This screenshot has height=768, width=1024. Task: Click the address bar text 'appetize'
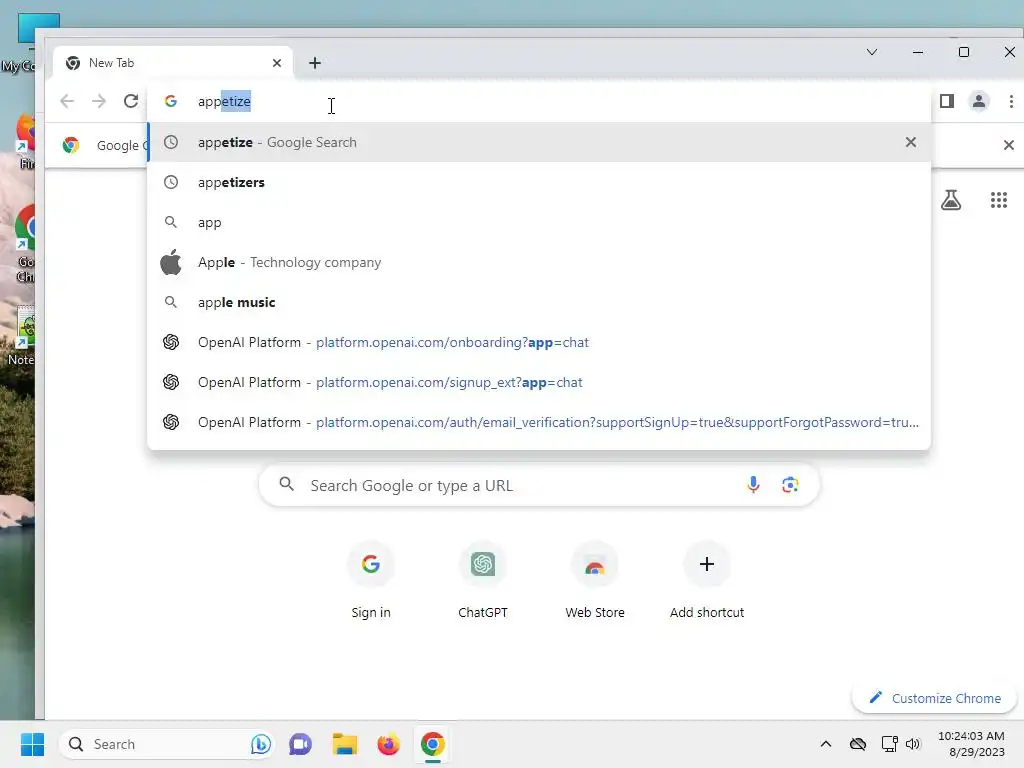tap(224, 101)
